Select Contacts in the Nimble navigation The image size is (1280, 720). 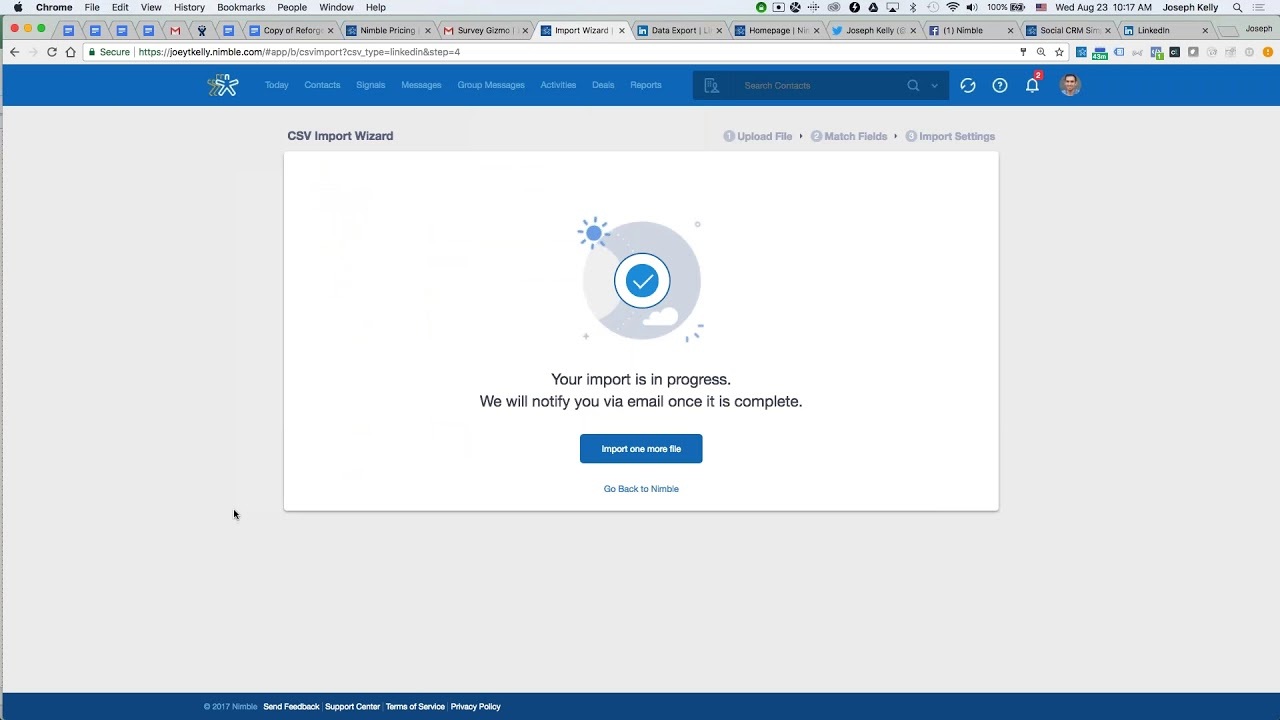click(322, 85)
